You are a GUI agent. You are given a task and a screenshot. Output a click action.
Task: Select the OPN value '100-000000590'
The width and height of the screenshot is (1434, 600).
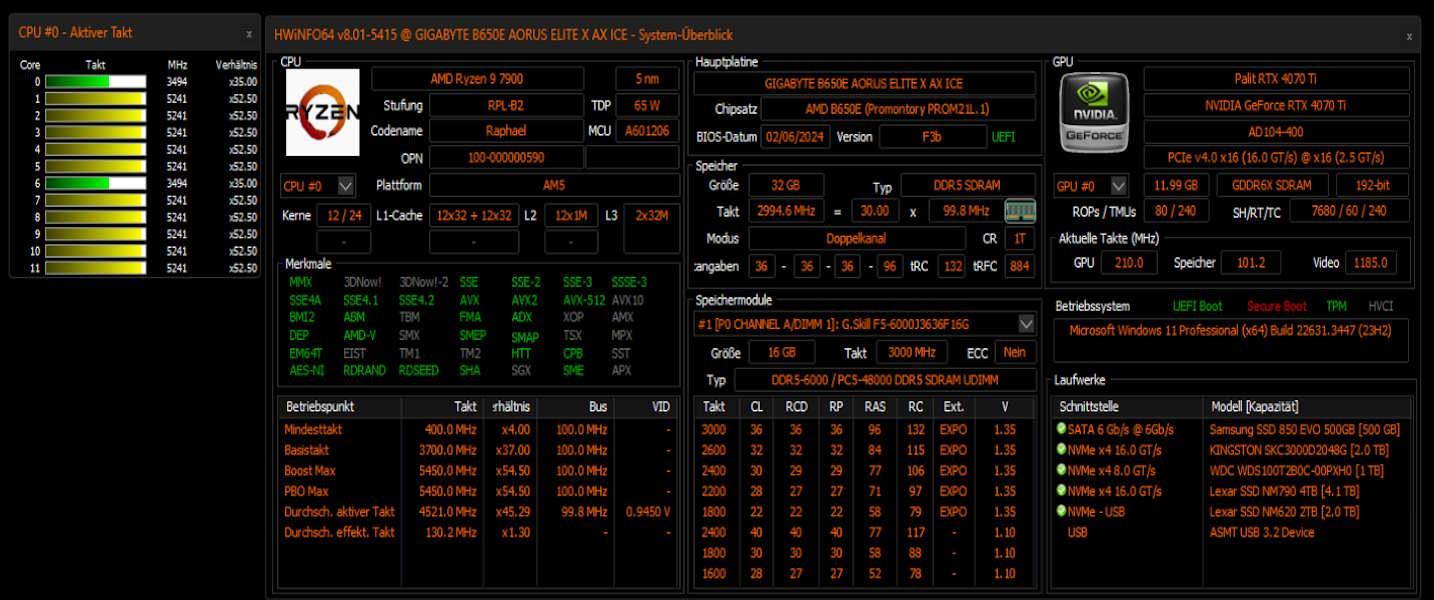tap(506, 158)
